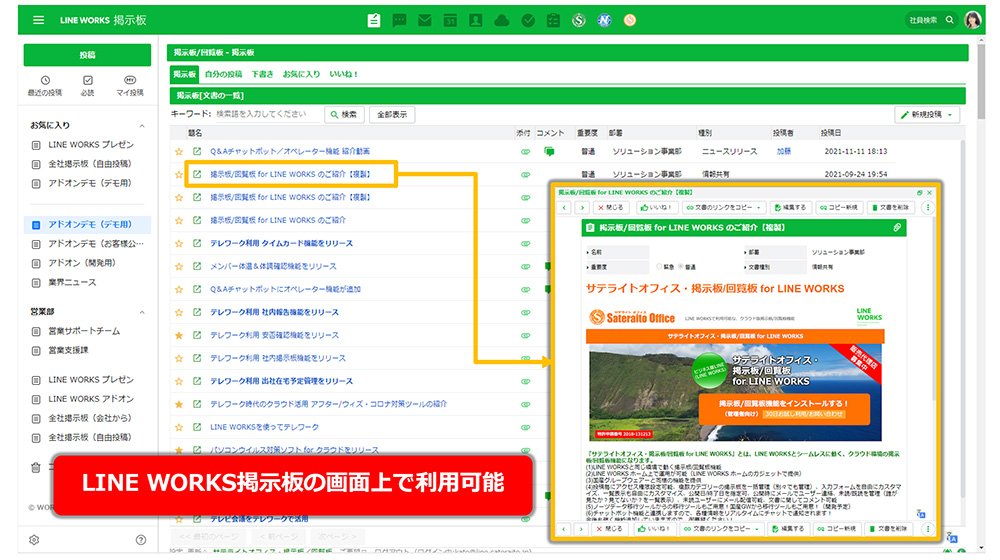Click the paperclip attachment icon in the popup header

tap(897, 227)
